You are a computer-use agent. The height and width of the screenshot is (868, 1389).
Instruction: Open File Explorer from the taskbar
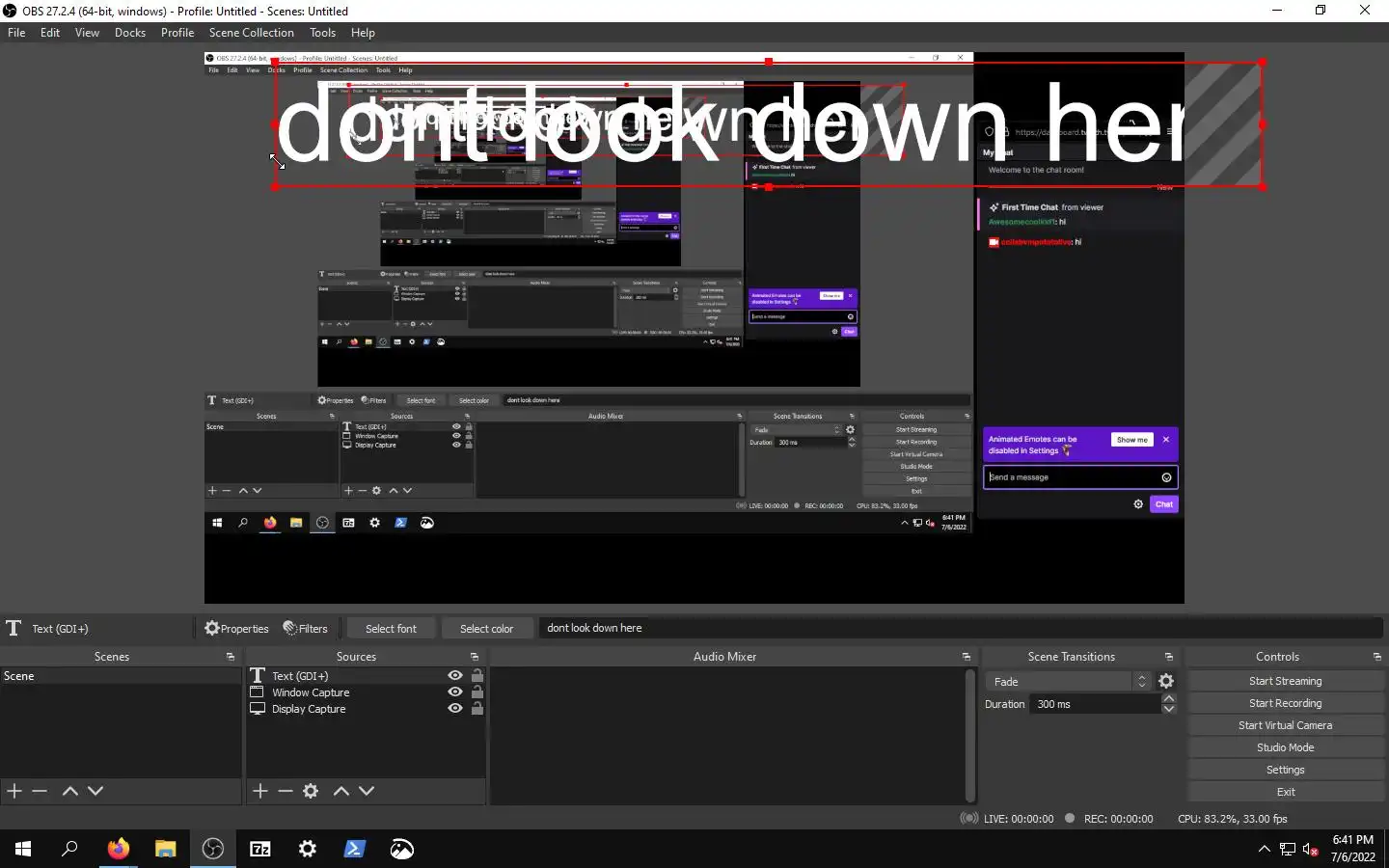166,849
